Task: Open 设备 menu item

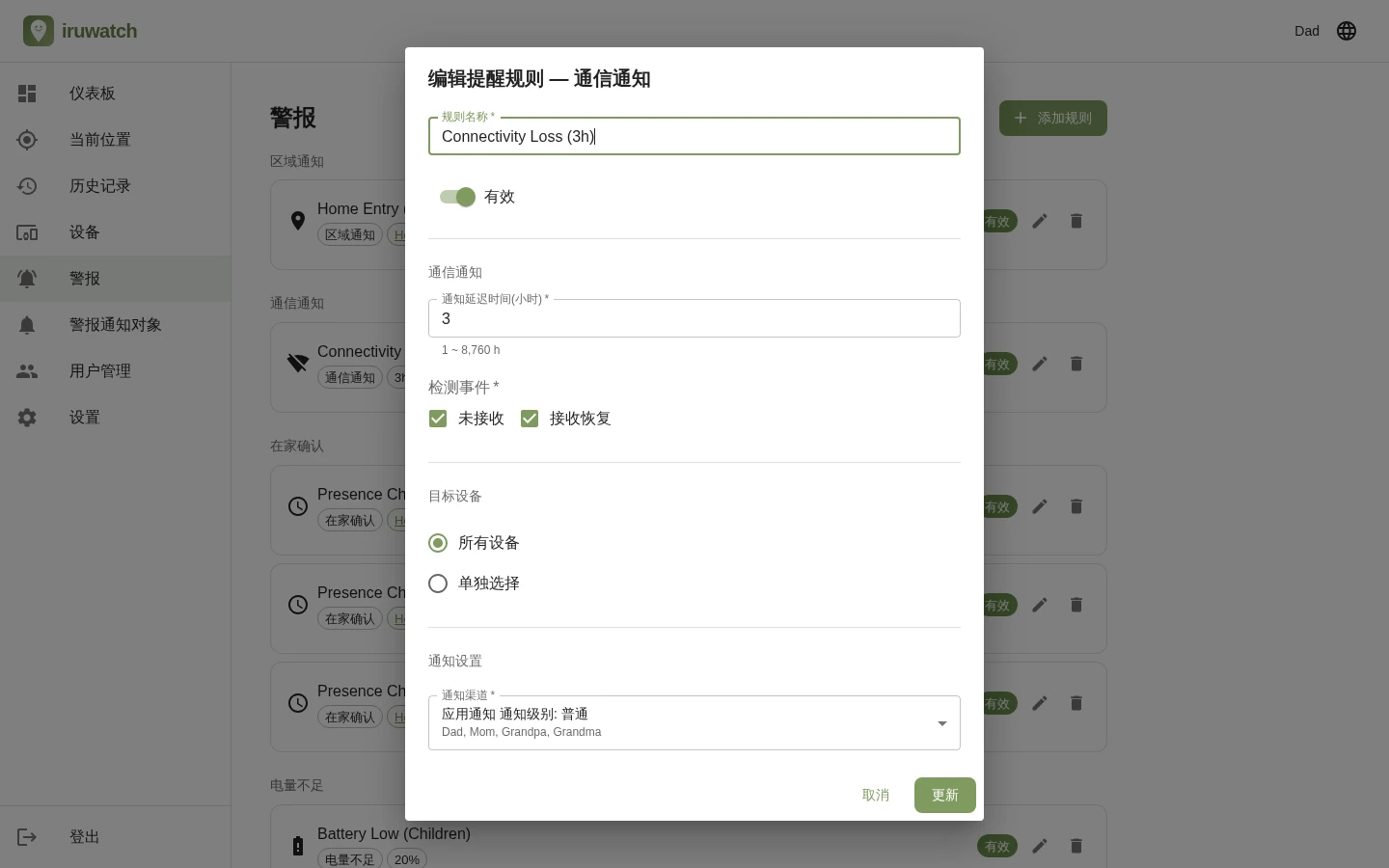Action: pyautogui.click(x=116, y=232)
